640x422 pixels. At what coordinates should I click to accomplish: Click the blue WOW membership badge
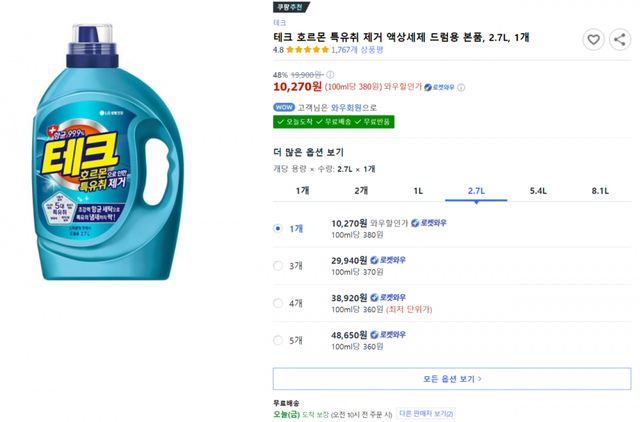tap(284, 107)
